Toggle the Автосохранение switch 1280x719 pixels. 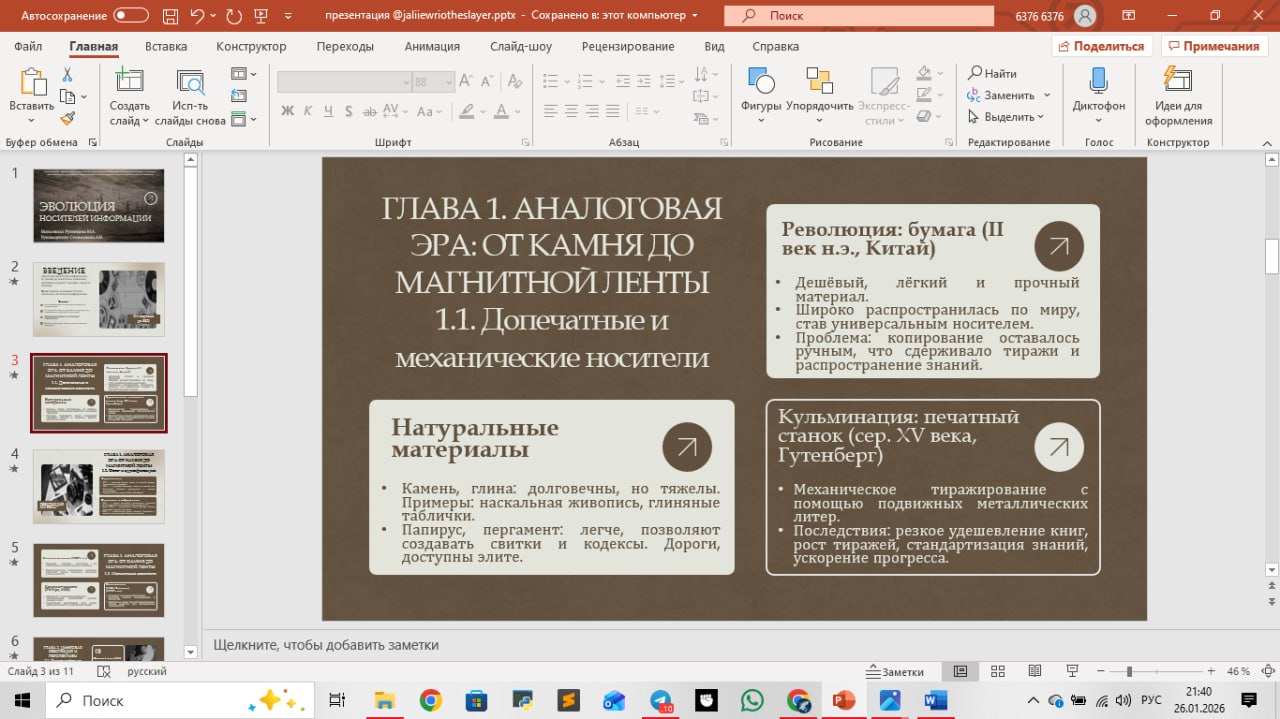coord(131,16)
